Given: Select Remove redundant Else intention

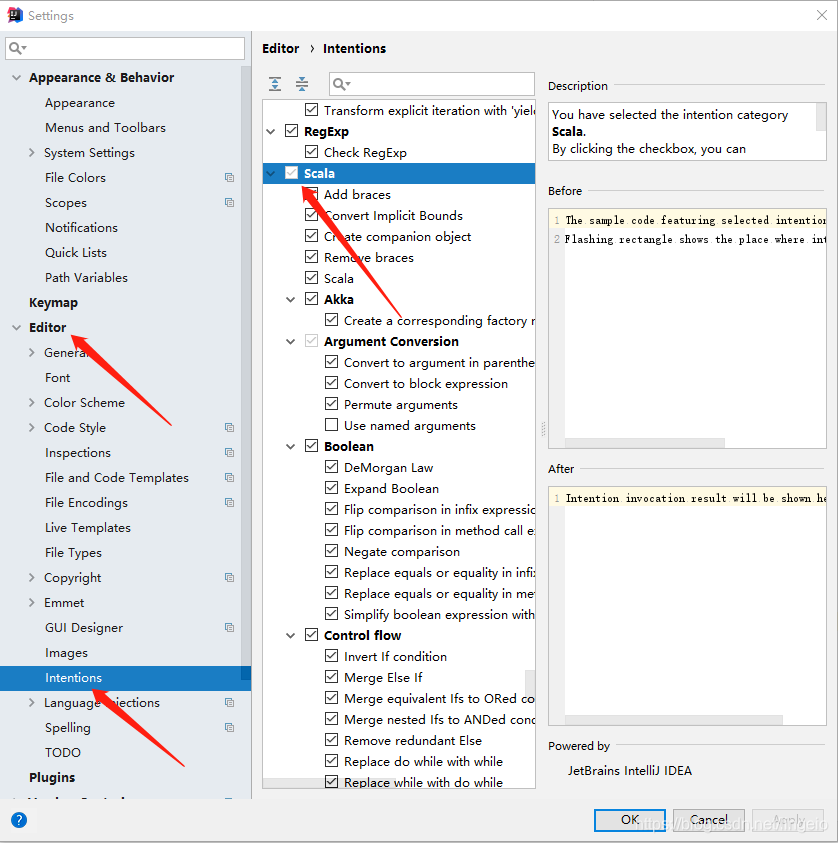Looking at the screenshot, I should [x=413, y=740].
